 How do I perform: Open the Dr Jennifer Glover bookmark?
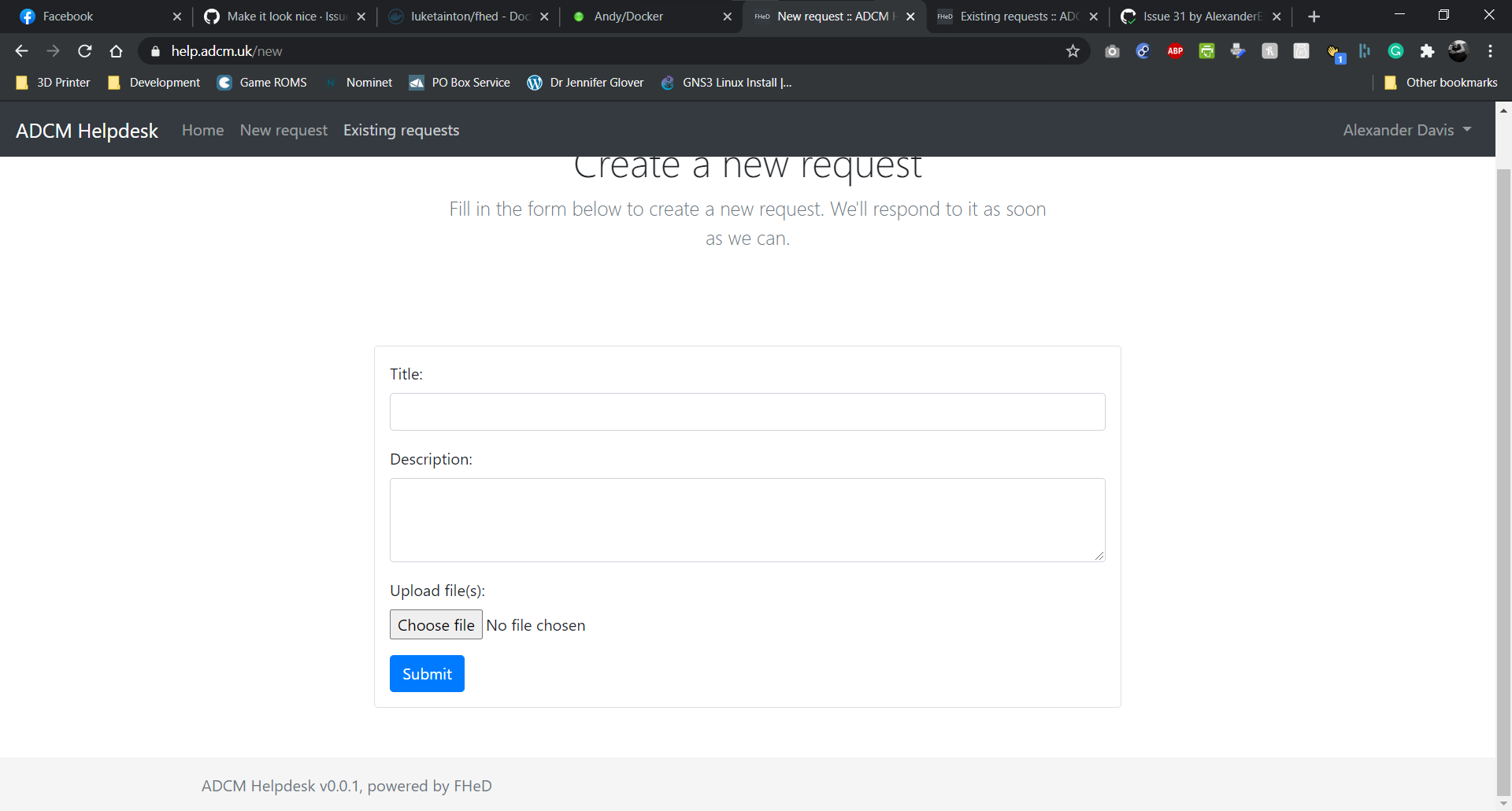(x=586, y=83)
